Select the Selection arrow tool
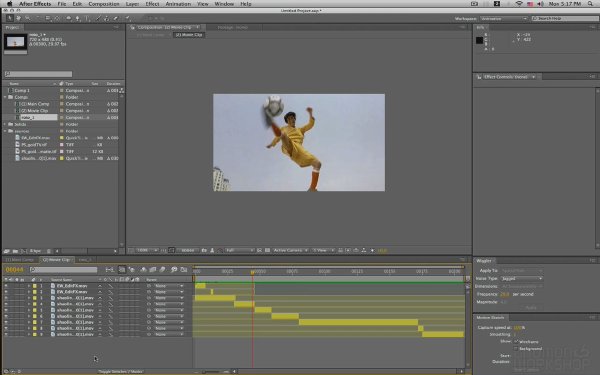This screenshot has height=375, width=600. tap(10, 18)
